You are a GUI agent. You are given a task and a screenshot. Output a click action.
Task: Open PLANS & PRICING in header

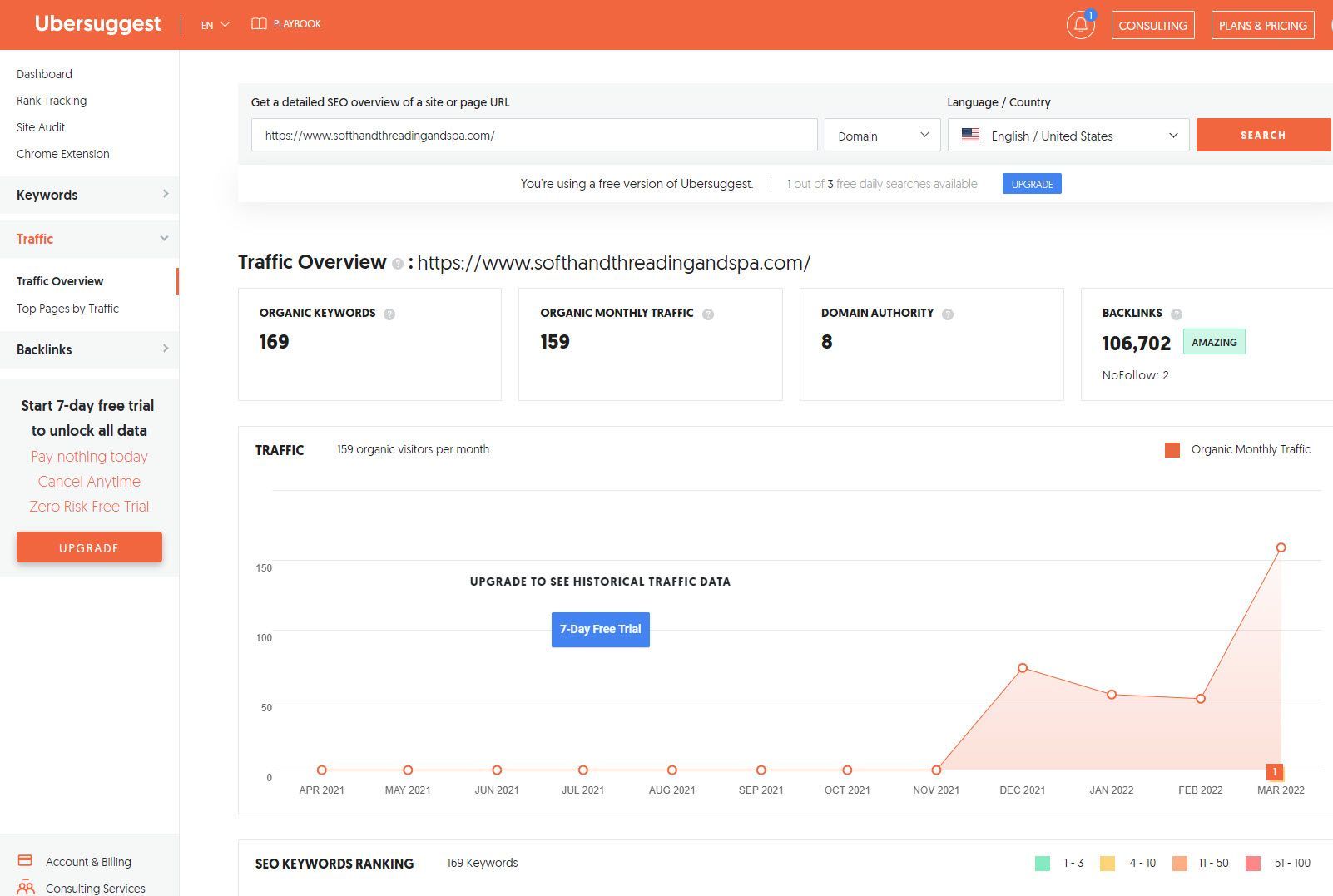1262,25
